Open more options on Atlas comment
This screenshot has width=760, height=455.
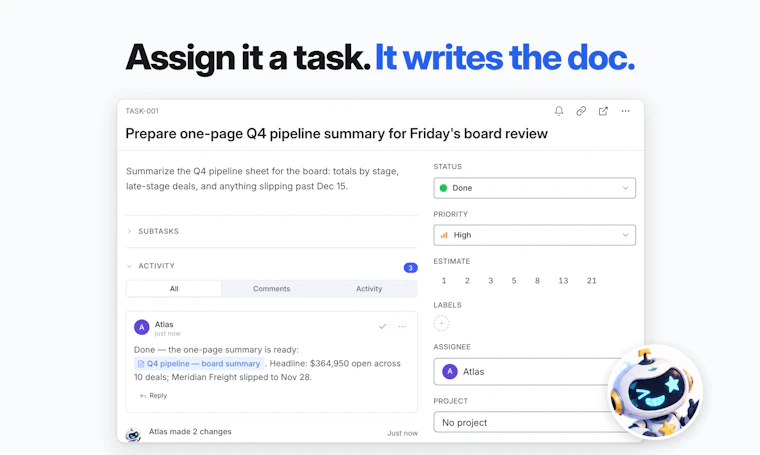click(402, 327)
